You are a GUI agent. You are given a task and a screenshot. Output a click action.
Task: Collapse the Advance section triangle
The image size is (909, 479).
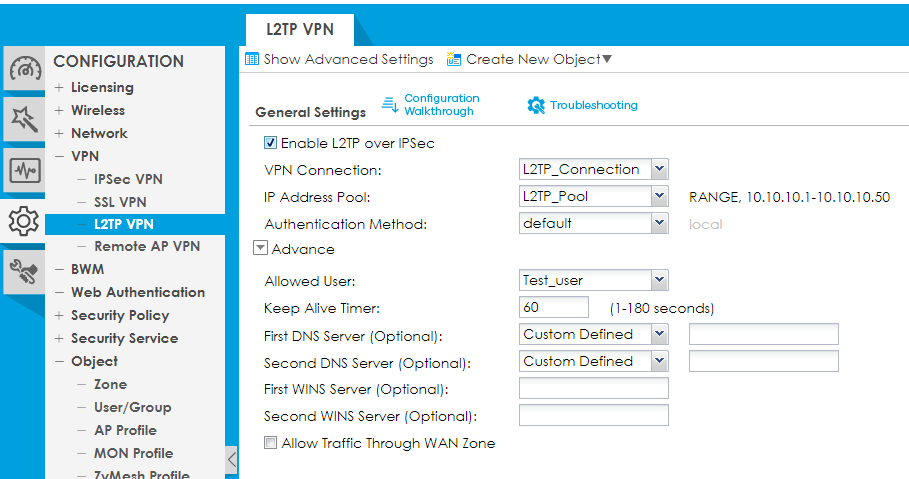click(x=260, y=249)
